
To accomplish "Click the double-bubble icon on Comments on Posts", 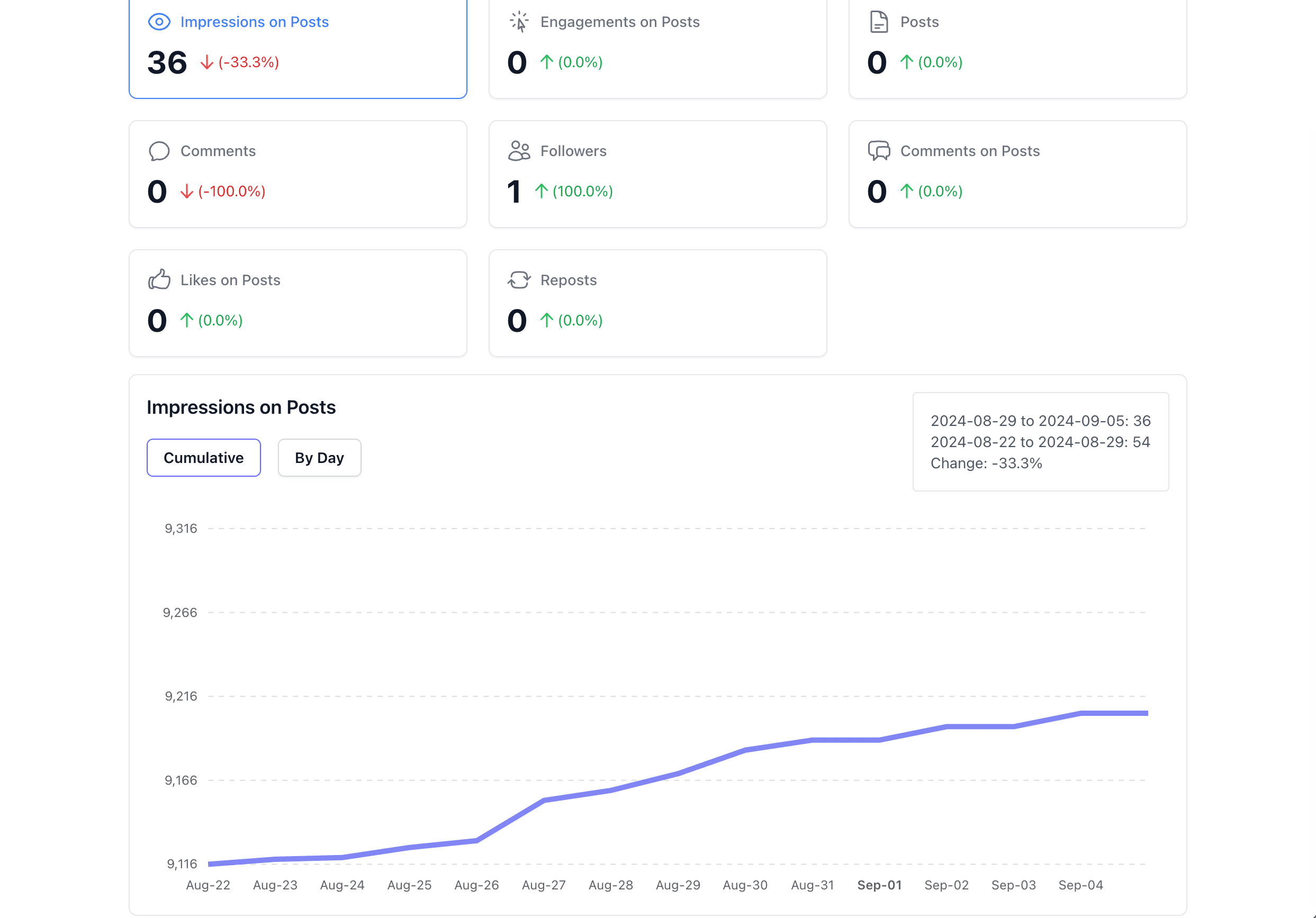I will click(x=879, y=151).
